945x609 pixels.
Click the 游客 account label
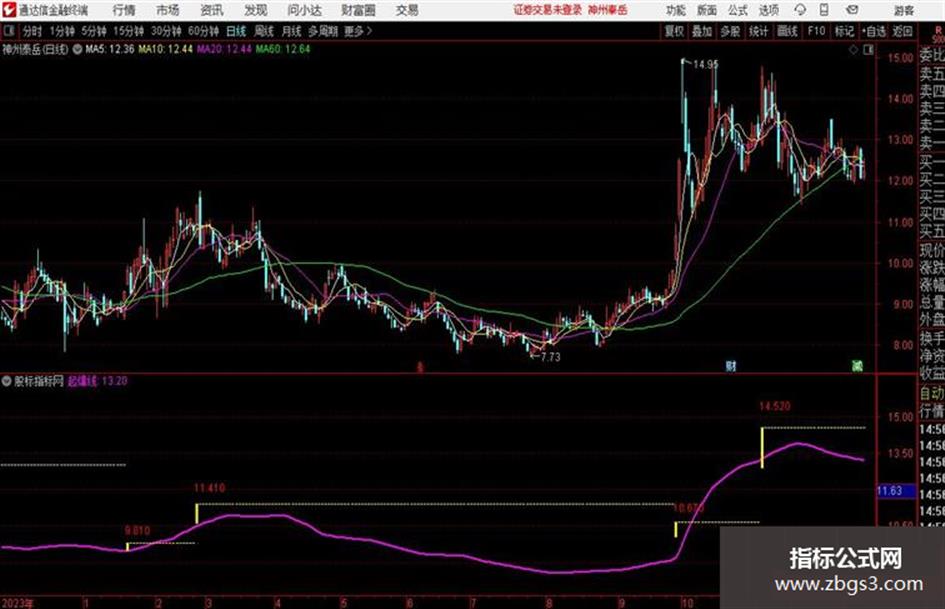903,10
